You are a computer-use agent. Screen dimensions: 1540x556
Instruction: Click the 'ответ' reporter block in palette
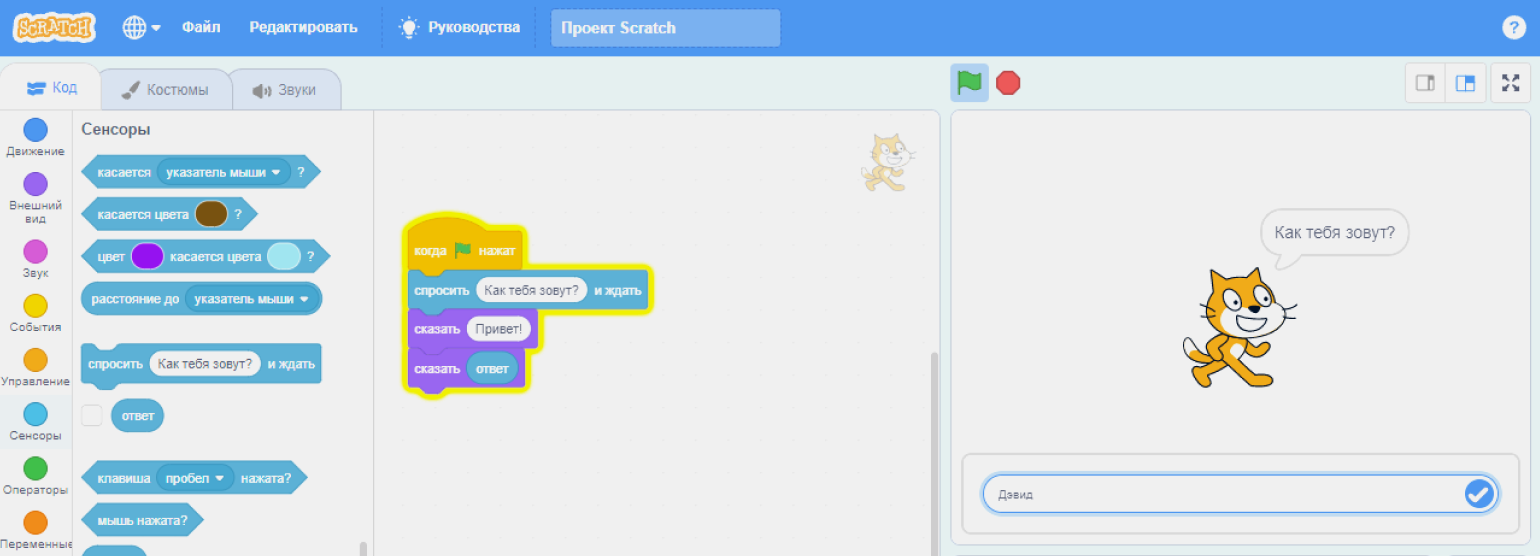click(x=137, y=415)
